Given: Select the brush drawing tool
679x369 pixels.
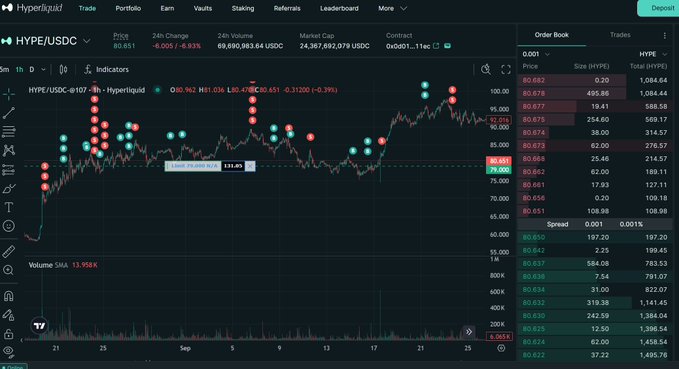Looking at the screenshot, I should 9,189.
